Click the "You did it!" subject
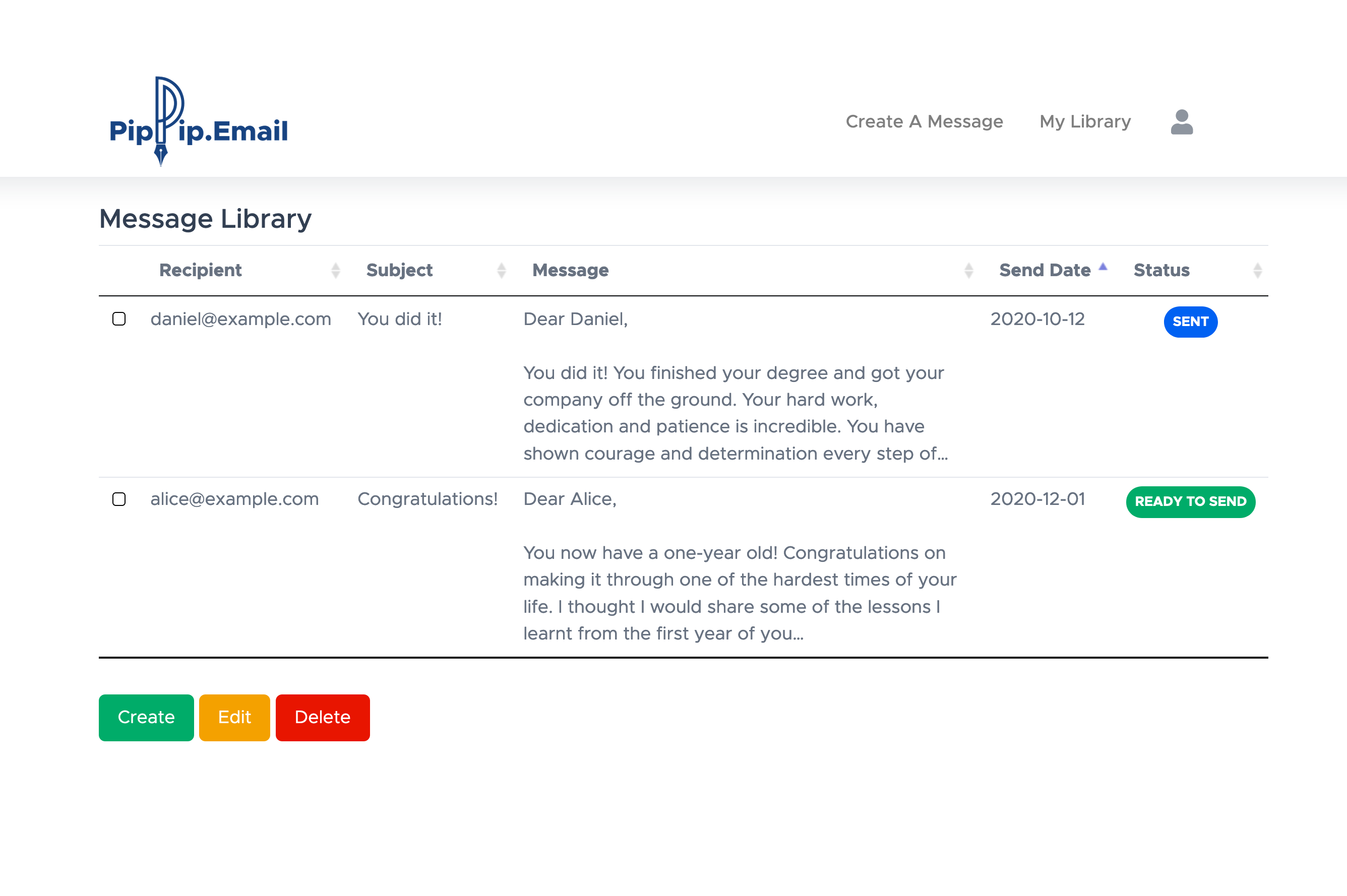The width and height of the screenshot is (1347, 896). coord(399,319)
